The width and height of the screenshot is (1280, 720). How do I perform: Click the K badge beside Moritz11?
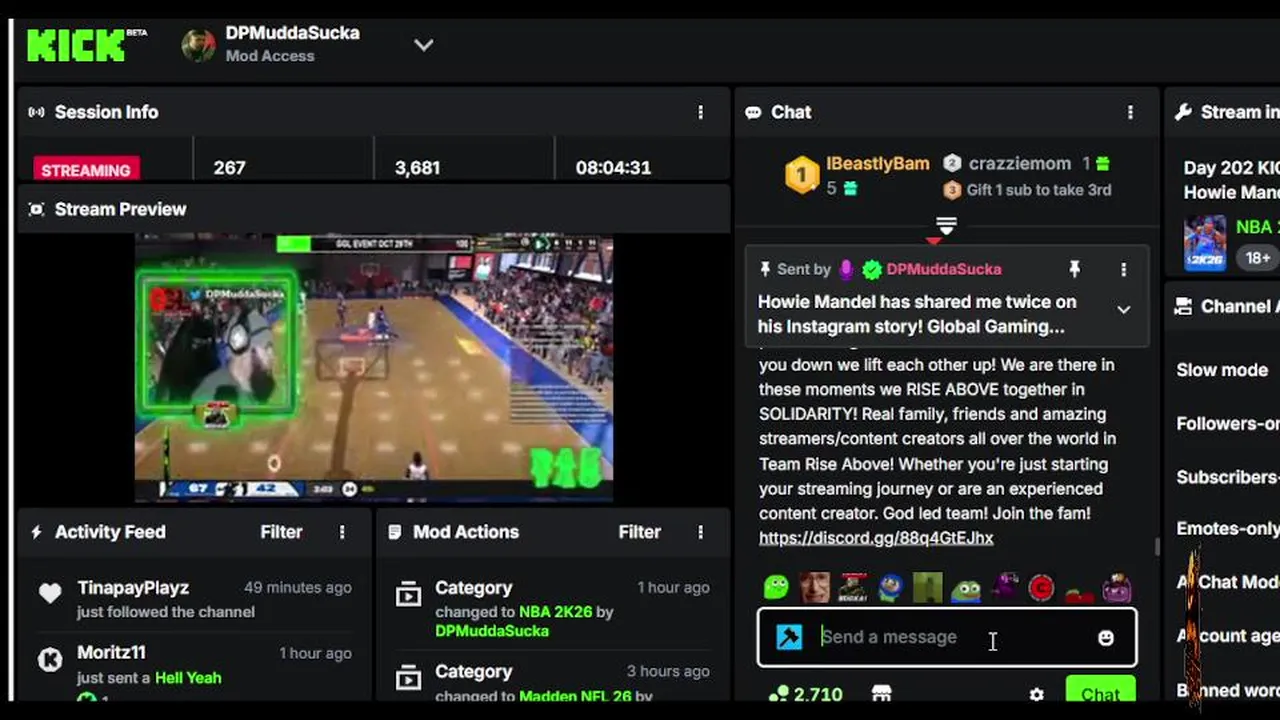50,659
